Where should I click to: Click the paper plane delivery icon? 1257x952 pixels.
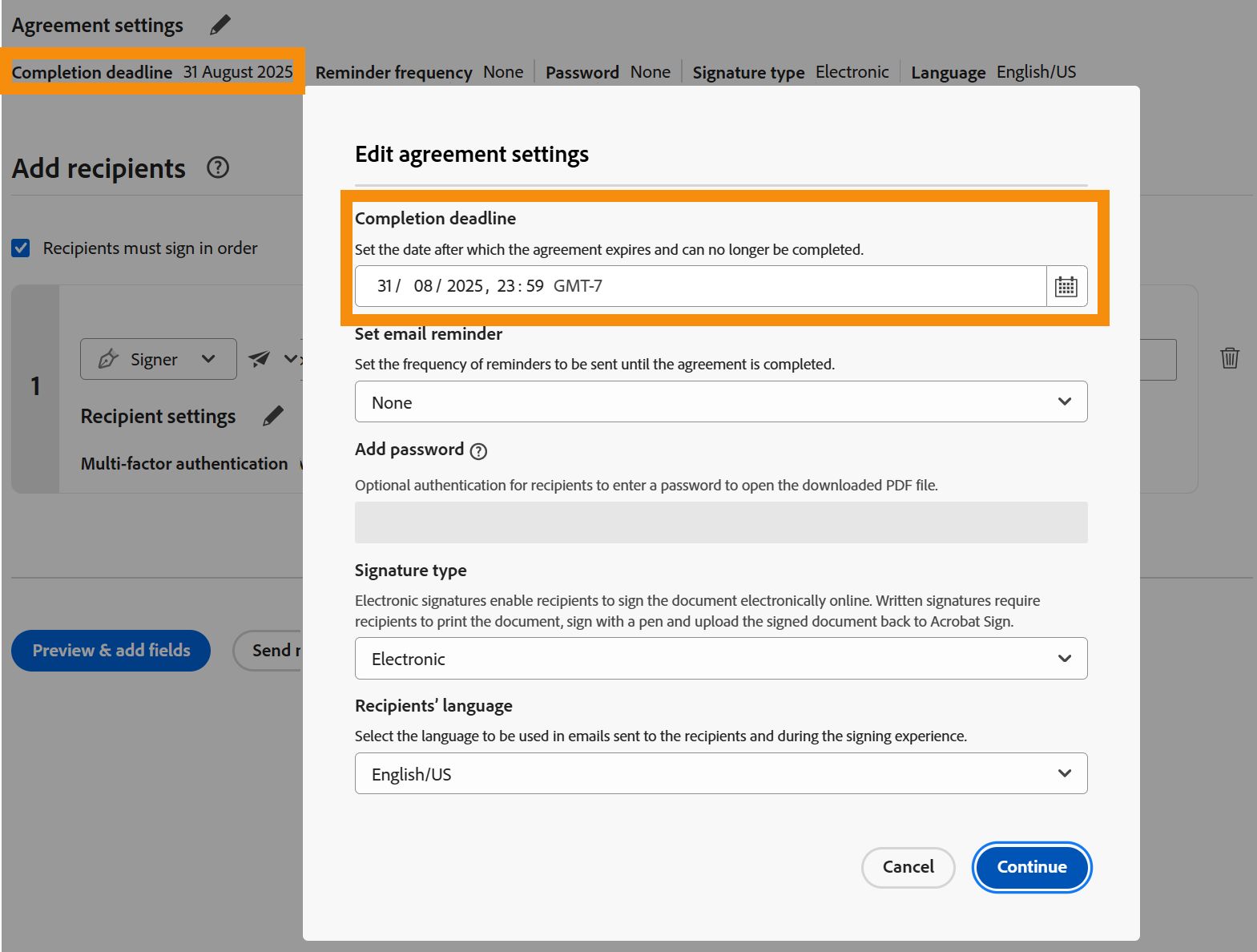(x=259, y=358)
